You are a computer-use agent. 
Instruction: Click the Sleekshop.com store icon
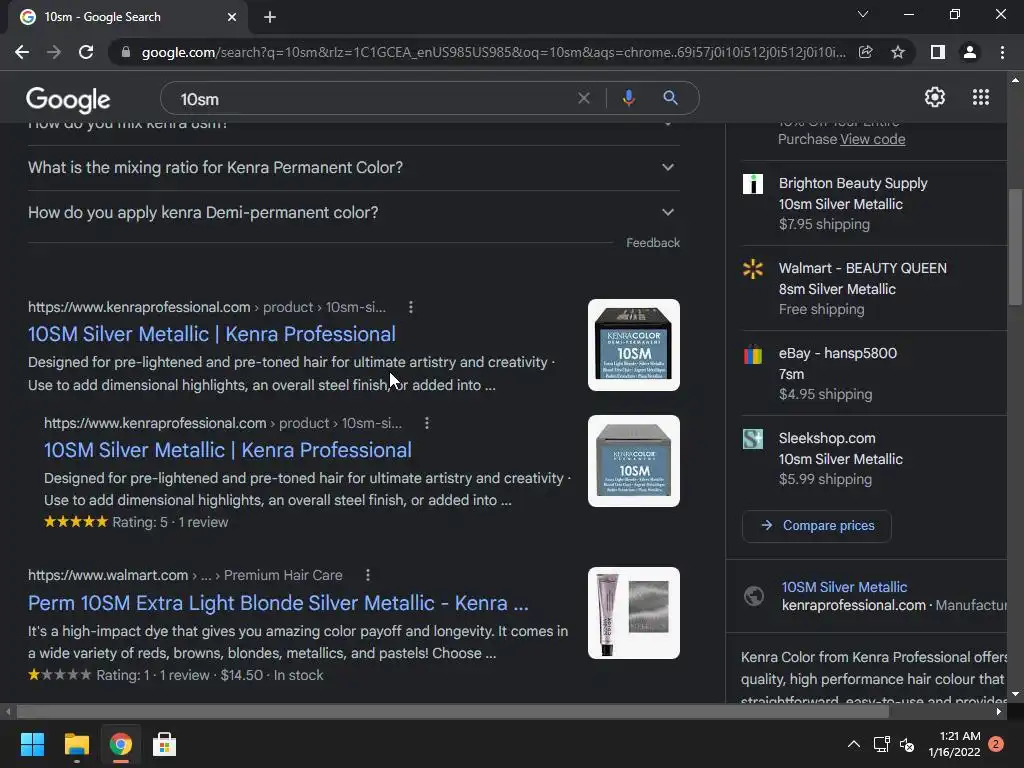coord(753,439)
